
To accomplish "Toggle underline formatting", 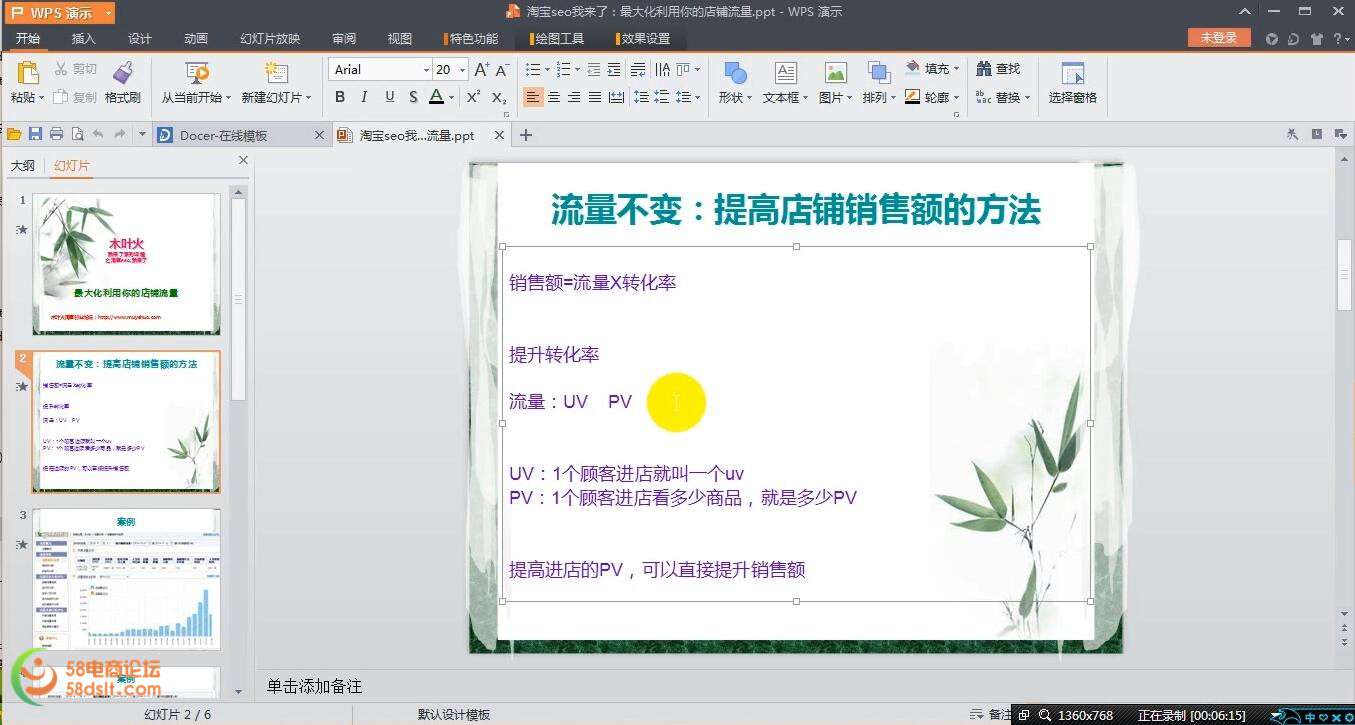I will coord(388,97).
